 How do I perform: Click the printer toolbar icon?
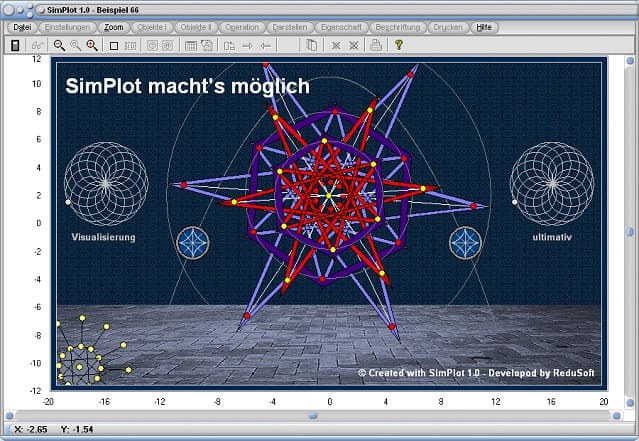tap(376, 45)
